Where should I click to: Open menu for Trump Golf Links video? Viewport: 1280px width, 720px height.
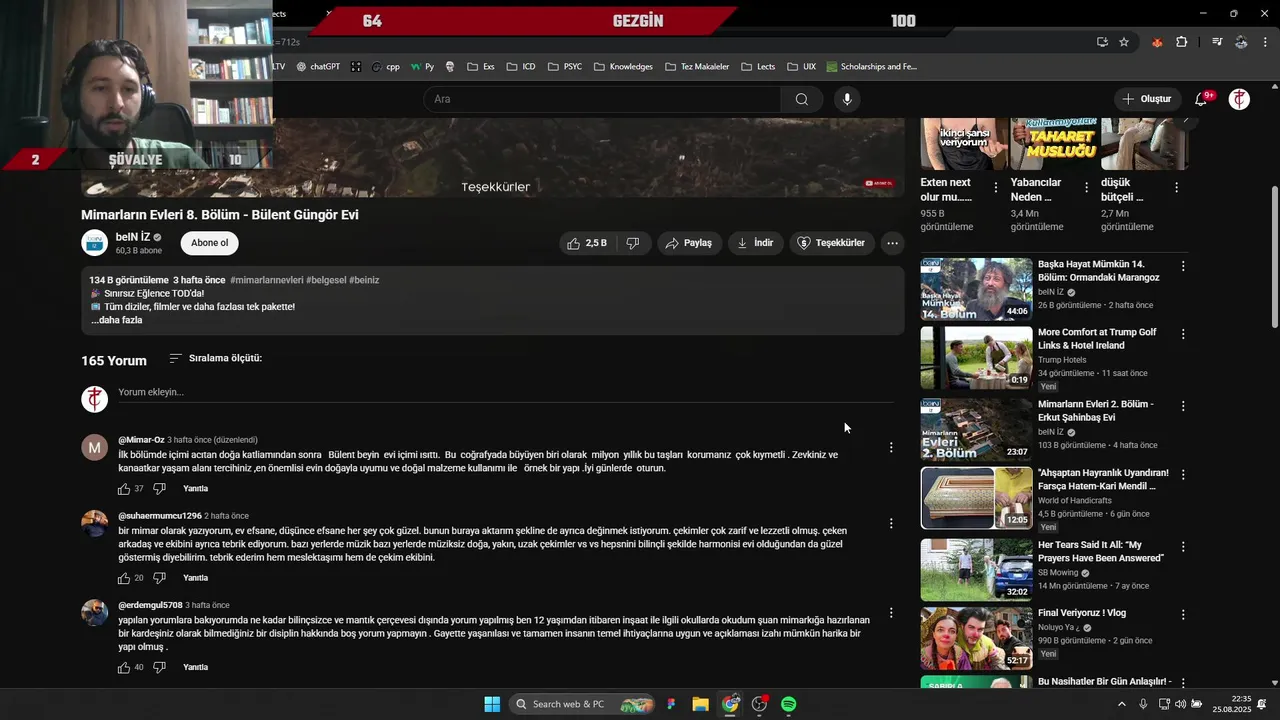pyautogui.click(x=1183, y=334)
